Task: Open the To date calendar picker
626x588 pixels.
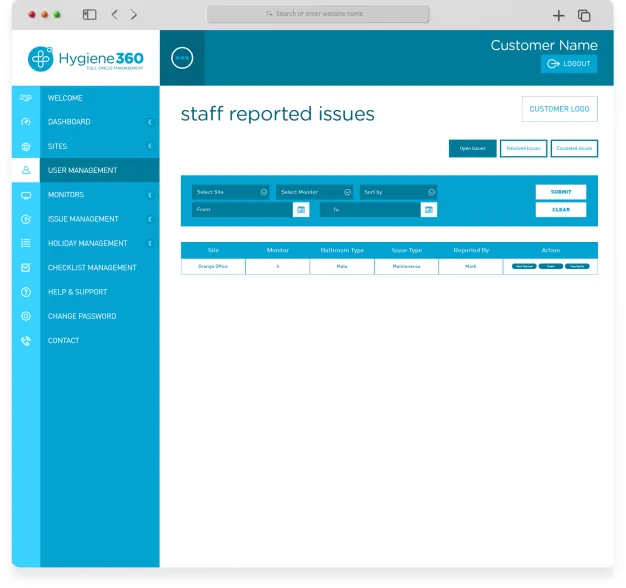Action: click(429, 210)
